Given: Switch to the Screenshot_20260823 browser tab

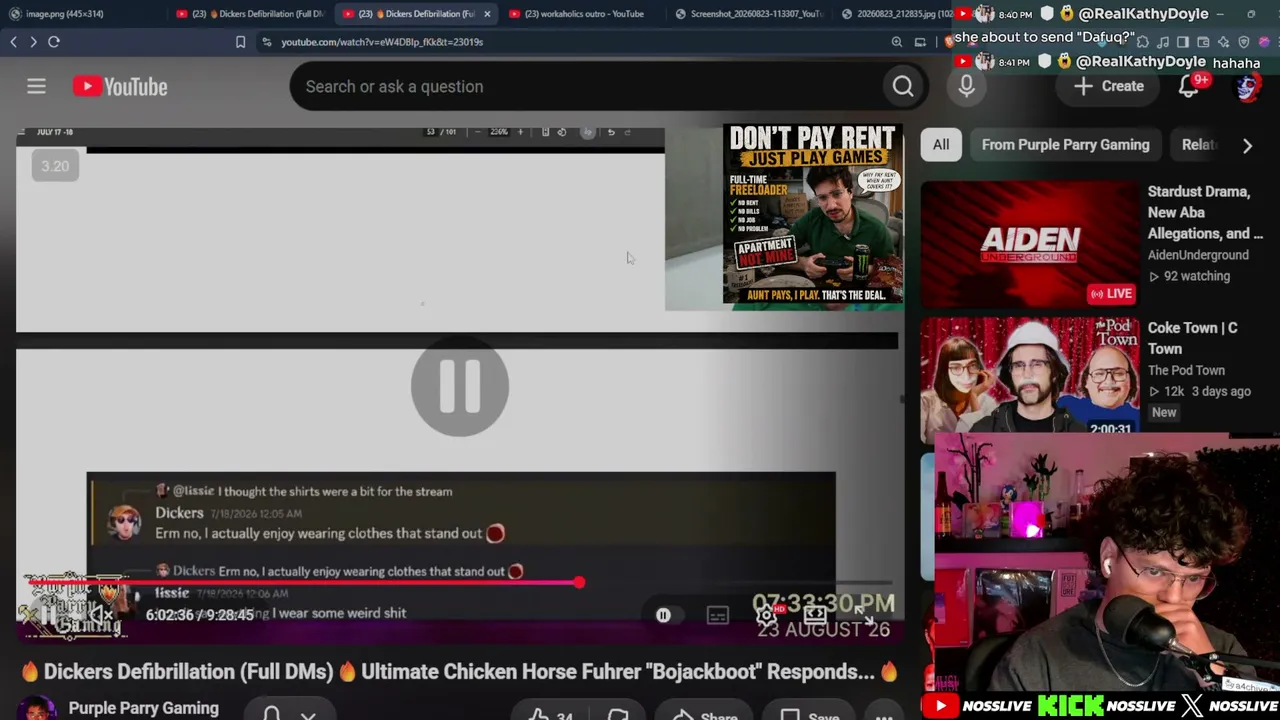Looking at the screenshot, I should point(748,14).
